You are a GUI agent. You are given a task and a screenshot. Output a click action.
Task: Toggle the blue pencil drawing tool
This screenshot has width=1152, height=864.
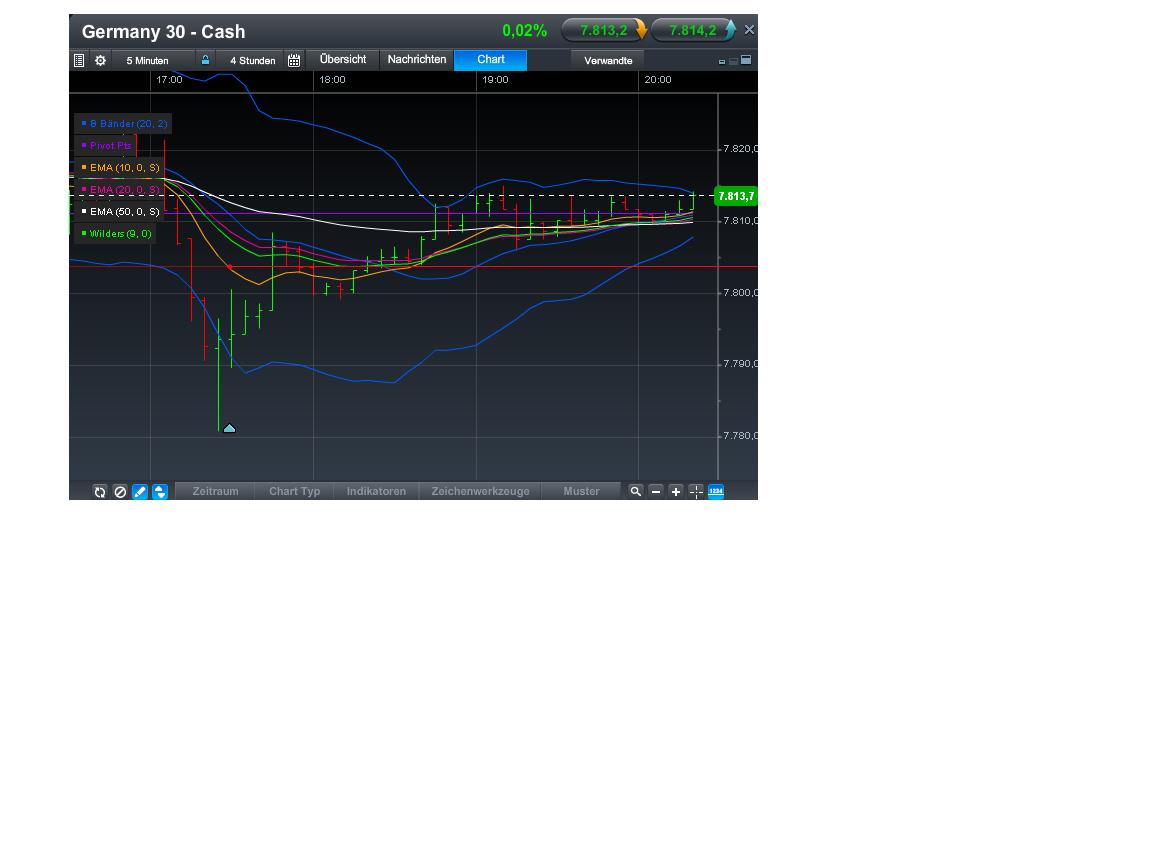(x=140, y=492)
